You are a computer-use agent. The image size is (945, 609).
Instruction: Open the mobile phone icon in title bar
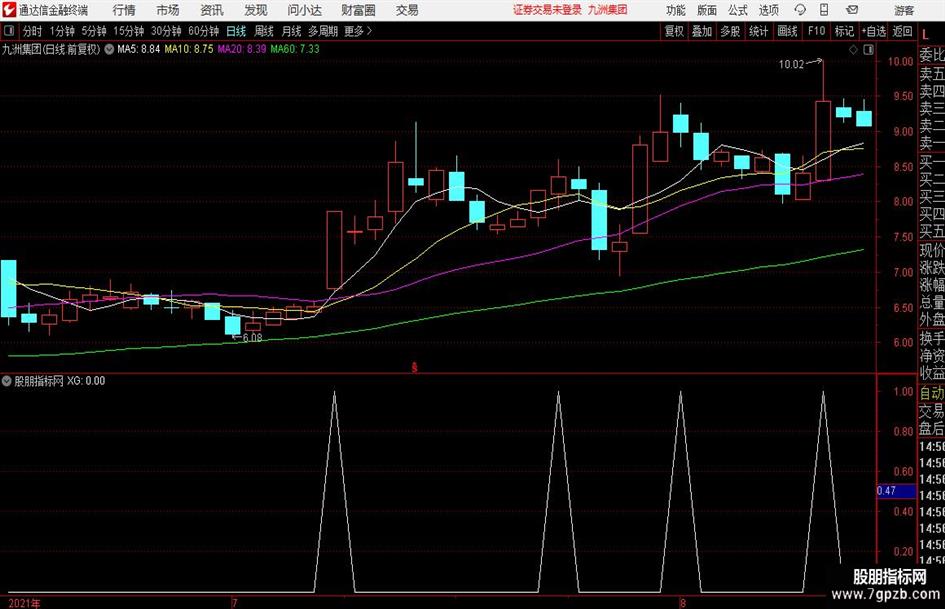[824, 10]
